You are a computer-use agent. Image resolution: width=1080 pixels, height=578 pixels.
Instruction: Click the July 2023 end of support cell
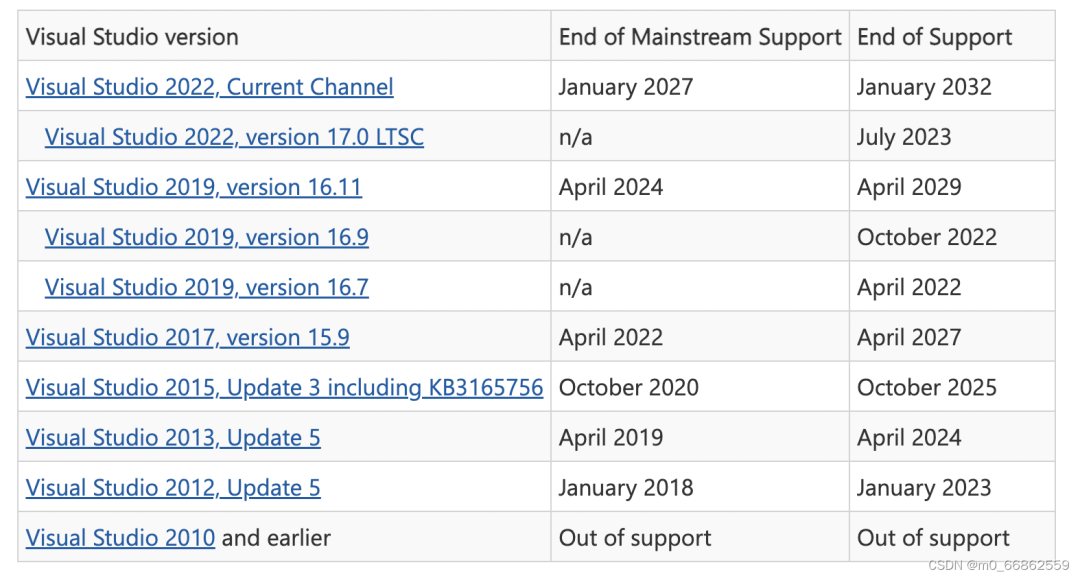click(x=904, y=137)
